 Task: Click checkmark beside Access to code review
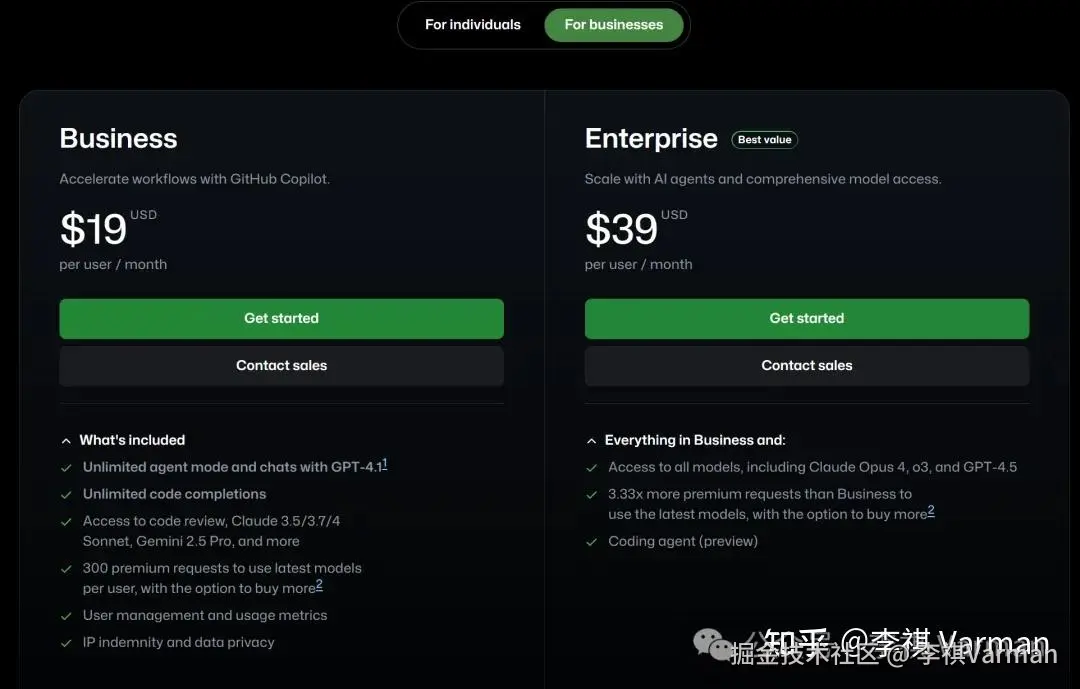(x=66, y=521)
